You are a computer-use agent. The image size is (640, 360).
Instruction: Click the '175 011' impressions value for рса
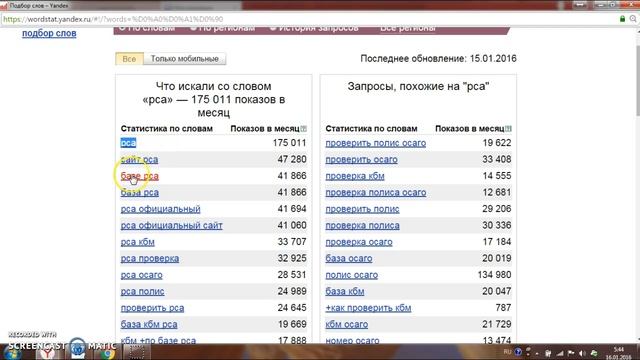(289, 143)
